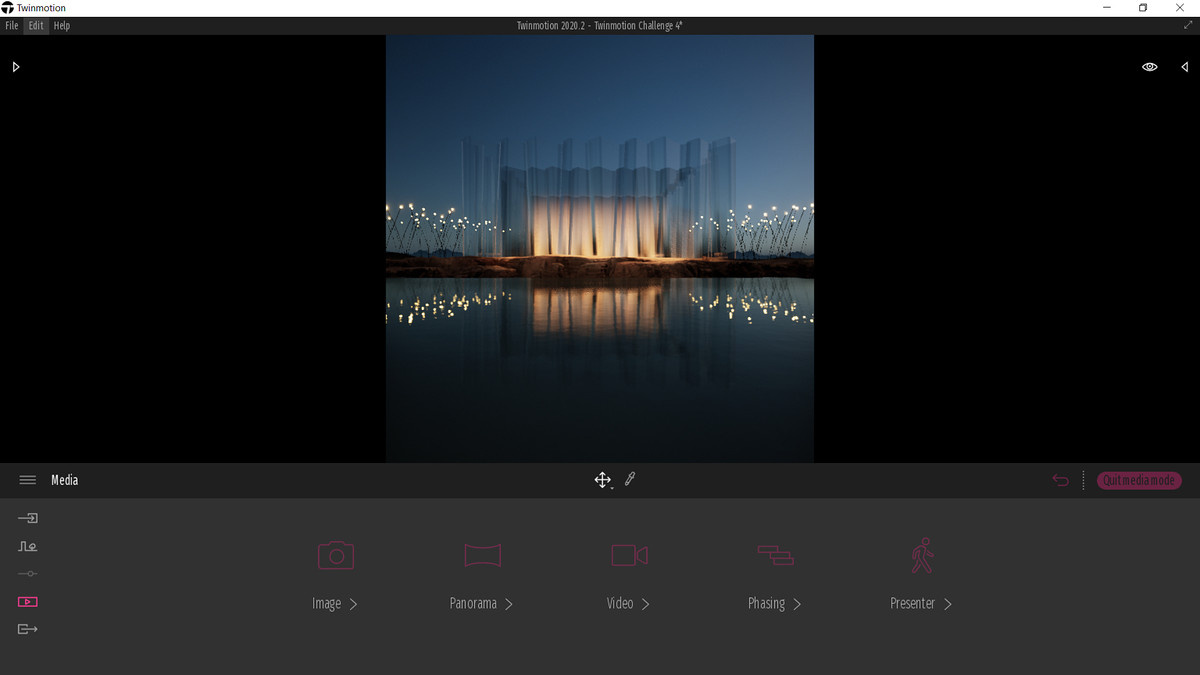This screenshot has height=675, width=1200.
Task: Expand the left panel arrow
Action: click(15, 67)
